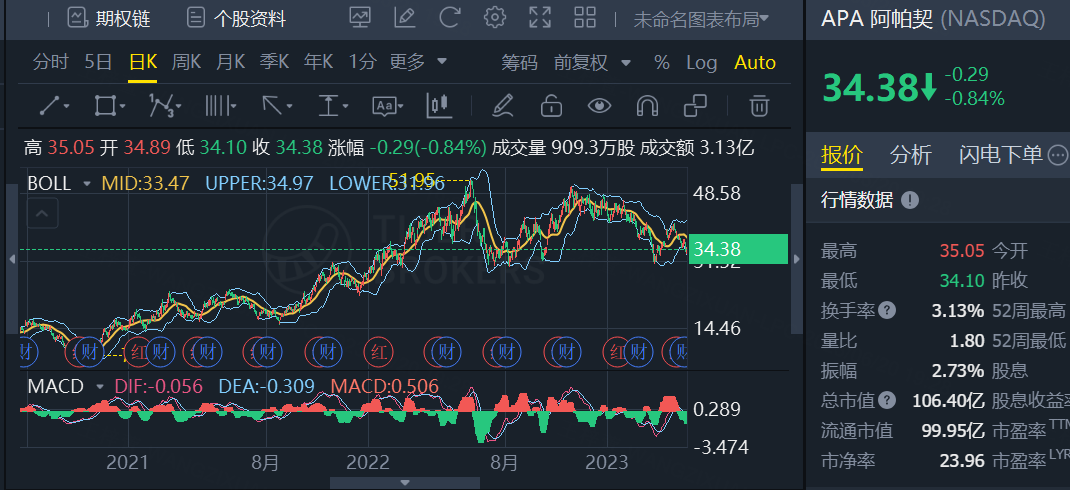
Task: Switch to the 分析 analysis tab
Action: point(910,155)
